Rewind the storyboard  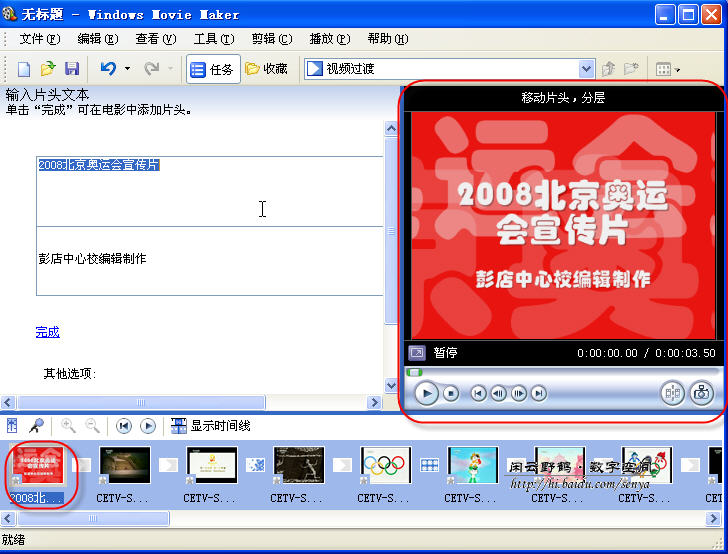click(x=124, y=426)
